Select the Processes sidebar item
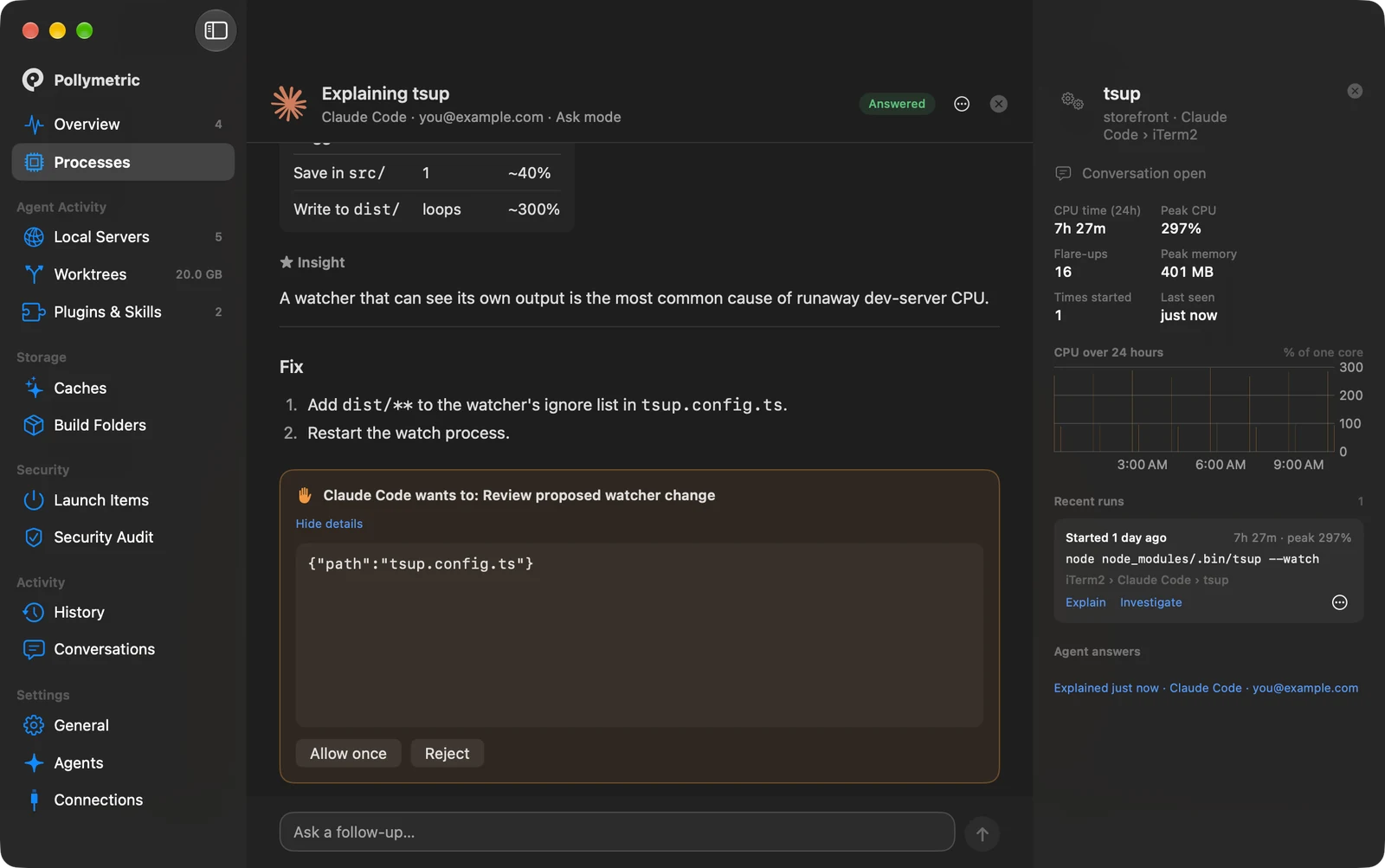Screen dimensions: 1385x868 [123, 162]
